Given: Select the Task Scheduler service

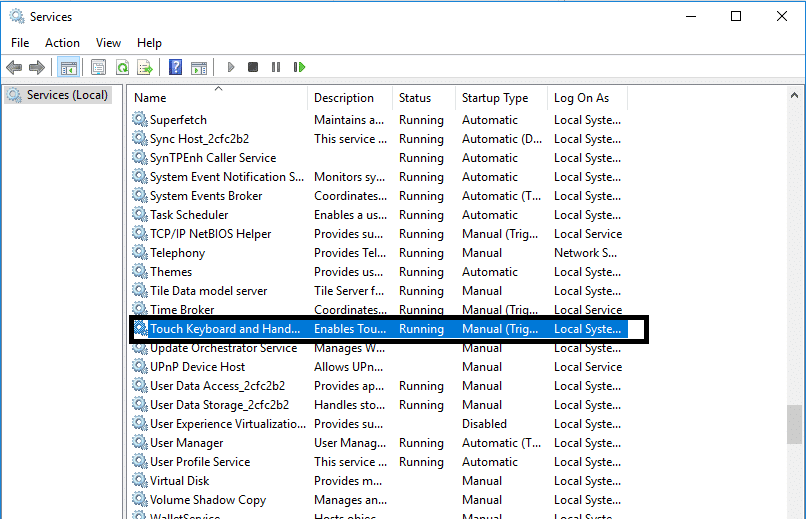Looking at the screenshot, I should tap(188, 215).
